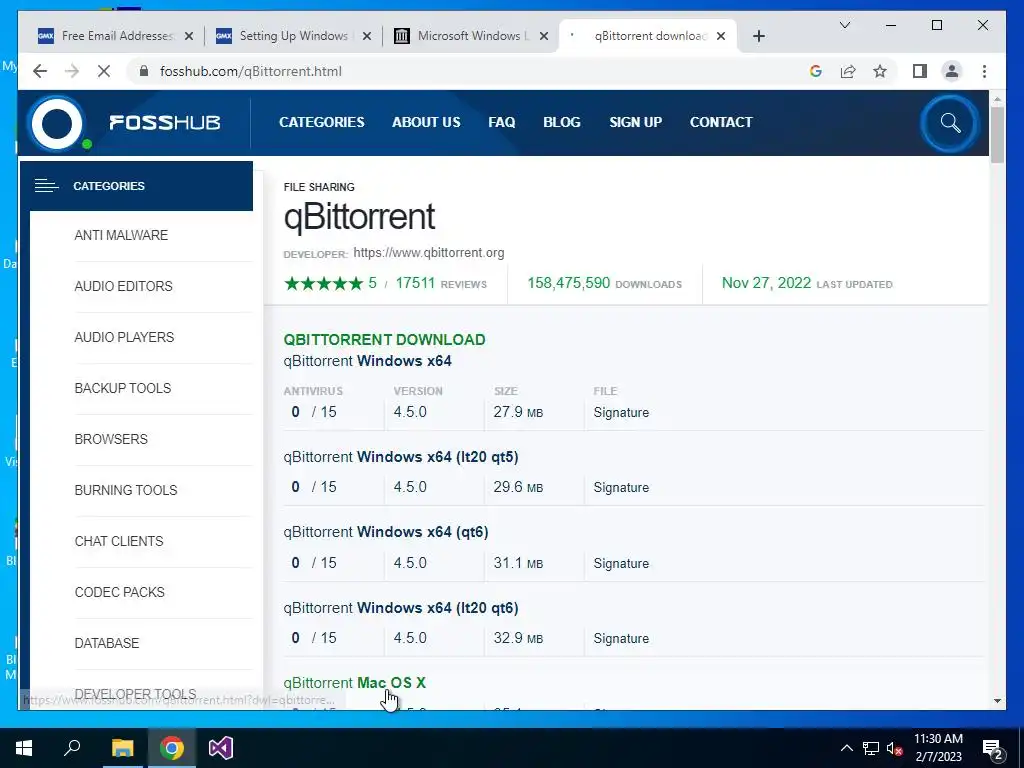Open File Explorer from taskbar
Viewport: 1024px width, 768px height.
[x=122, y=748]
